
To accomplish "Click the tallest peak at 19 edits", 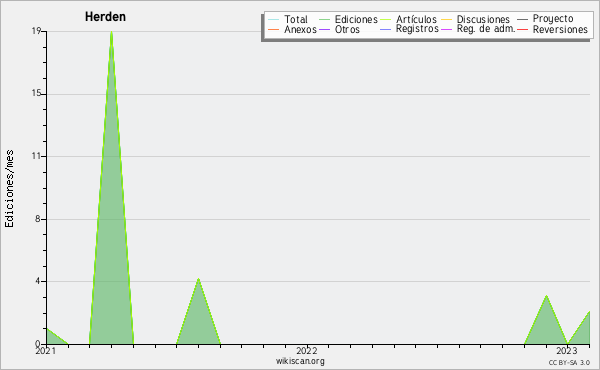I will (111, 33).
